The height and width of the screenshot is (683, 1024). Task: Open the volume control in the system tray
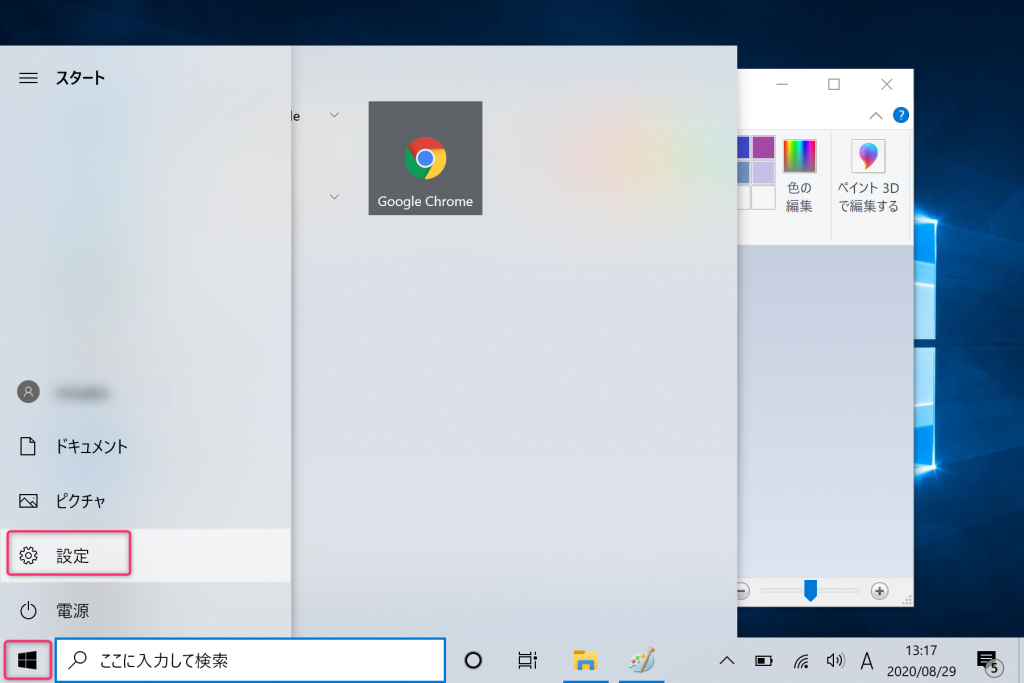tap(835, 661)
